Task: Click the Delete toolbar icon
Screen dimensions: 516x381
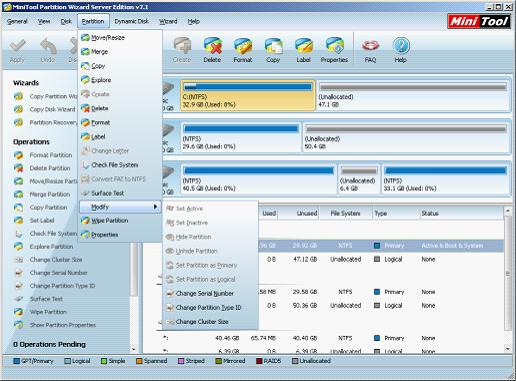Action: [x=212, y=50]
